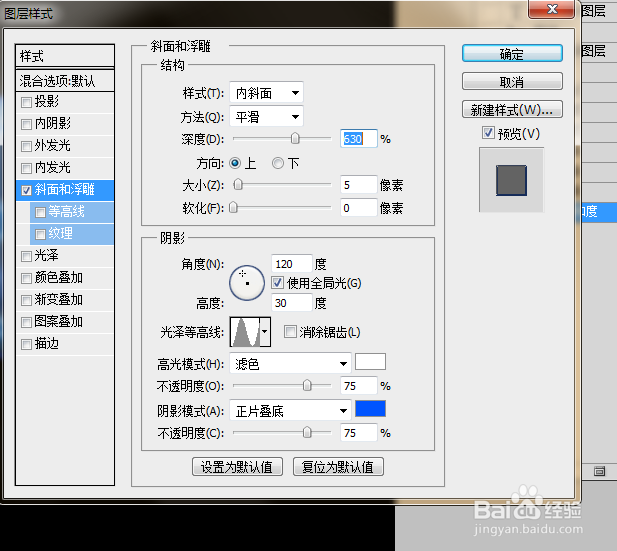Expand the 光泽等高线 contour picker arrow
617x551 pixels.
(265, 332)
